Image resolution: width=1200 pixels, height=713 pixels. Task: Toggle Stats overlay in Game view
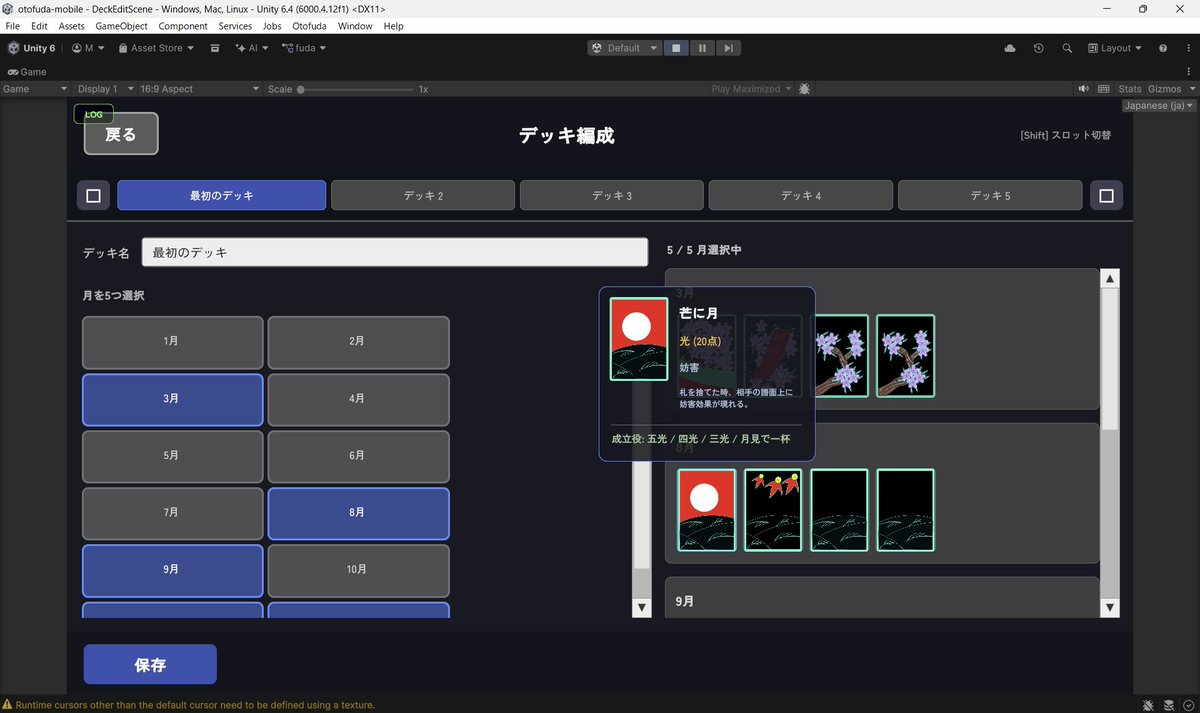(x=1130, y=89)
